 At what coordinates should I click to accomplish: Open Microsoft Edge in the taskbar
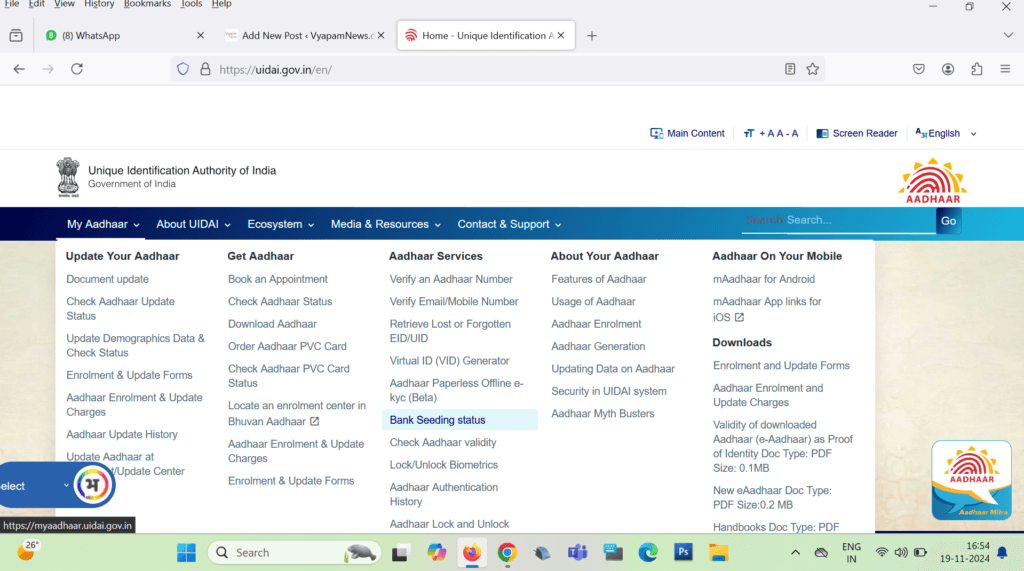[648, 553]
